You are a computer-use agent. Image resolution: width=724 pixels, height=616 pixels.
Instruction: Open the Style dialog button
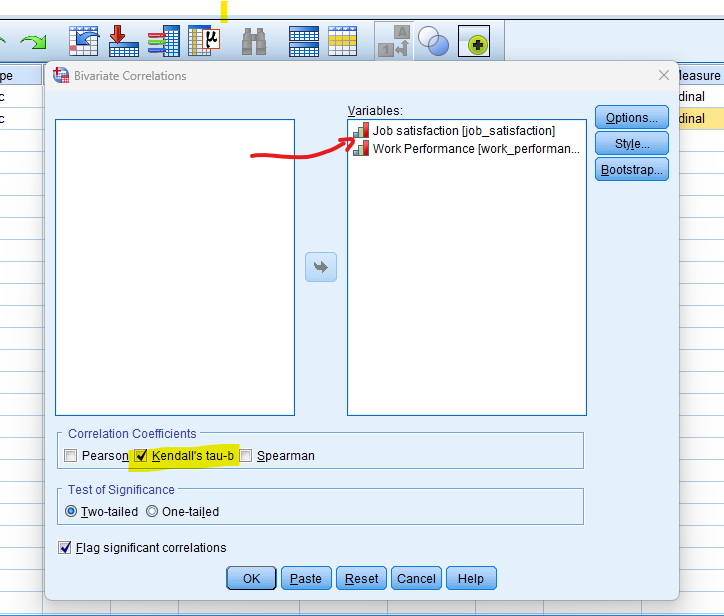click(x=632, y=143)
